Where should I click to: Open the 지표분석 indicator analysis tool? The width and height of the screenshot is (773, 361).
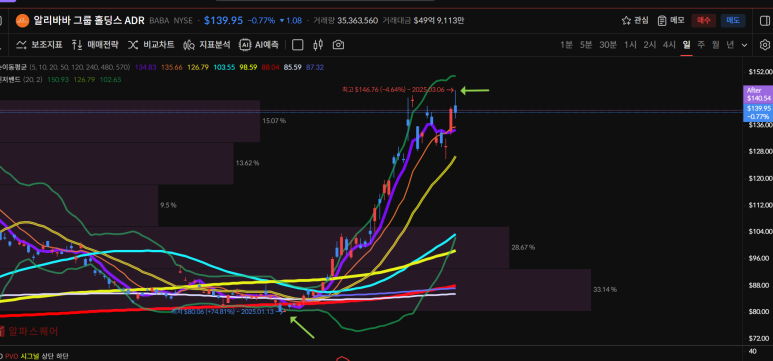207,45
